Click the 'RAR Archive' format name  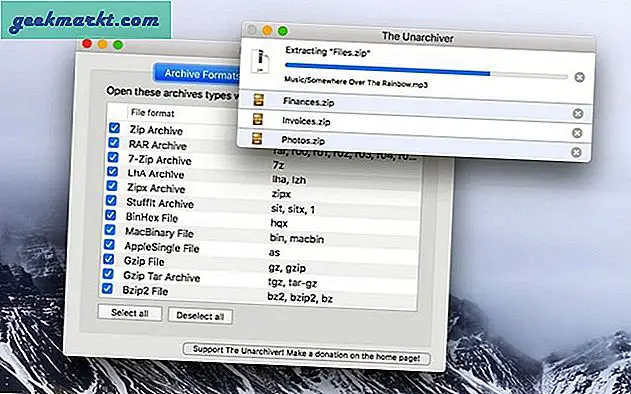tap(157, 145)
